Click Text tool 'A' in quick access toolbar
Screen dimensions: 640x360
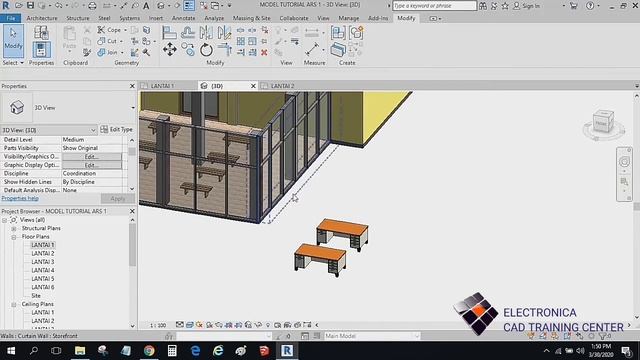click(x=146, y=6)
